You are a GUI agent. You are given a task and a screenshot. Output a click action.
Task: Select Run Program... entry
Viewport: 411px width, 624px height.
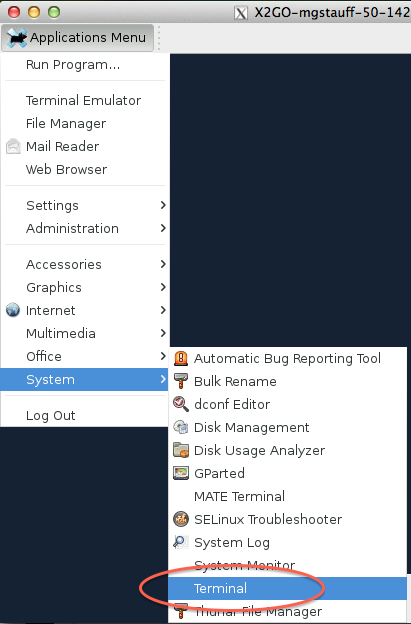point(85,64)
